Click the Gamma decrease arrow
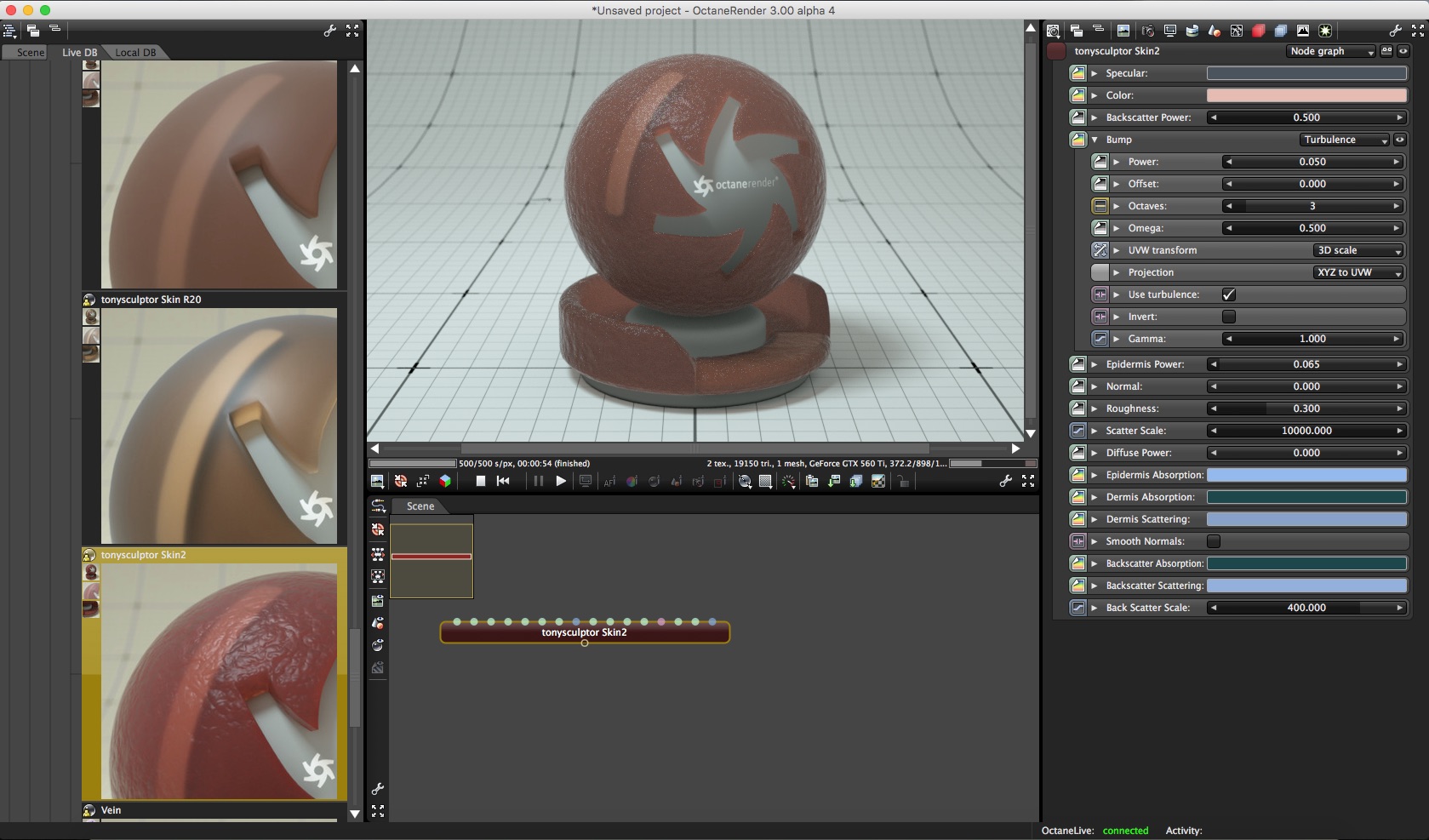The image size is (1429, 840). pos(1229,339)
